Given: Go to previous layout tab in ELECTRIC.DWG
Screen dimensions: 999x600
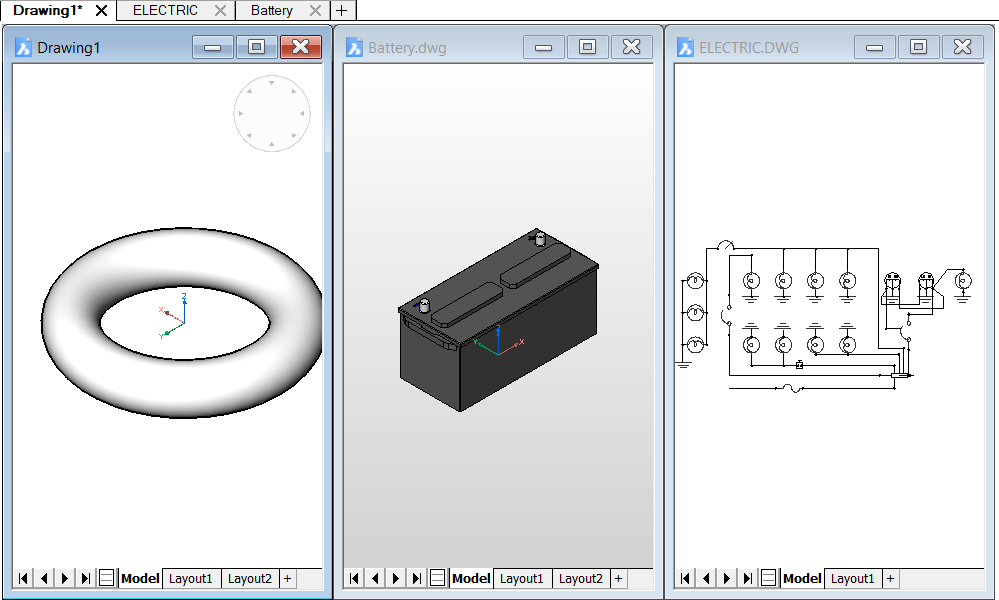Looking at the screenshot, I should coord(706,578).
